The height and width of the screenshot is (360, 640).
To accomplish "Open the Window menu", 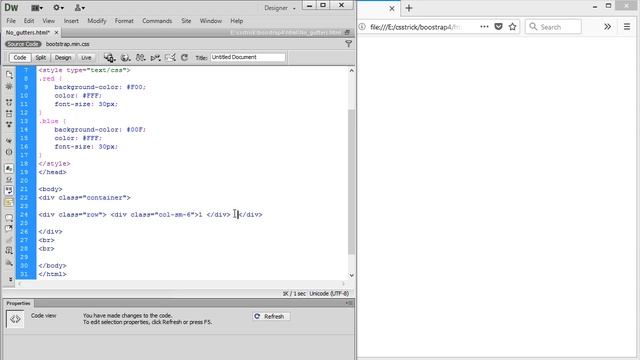I will coord(211,21).
